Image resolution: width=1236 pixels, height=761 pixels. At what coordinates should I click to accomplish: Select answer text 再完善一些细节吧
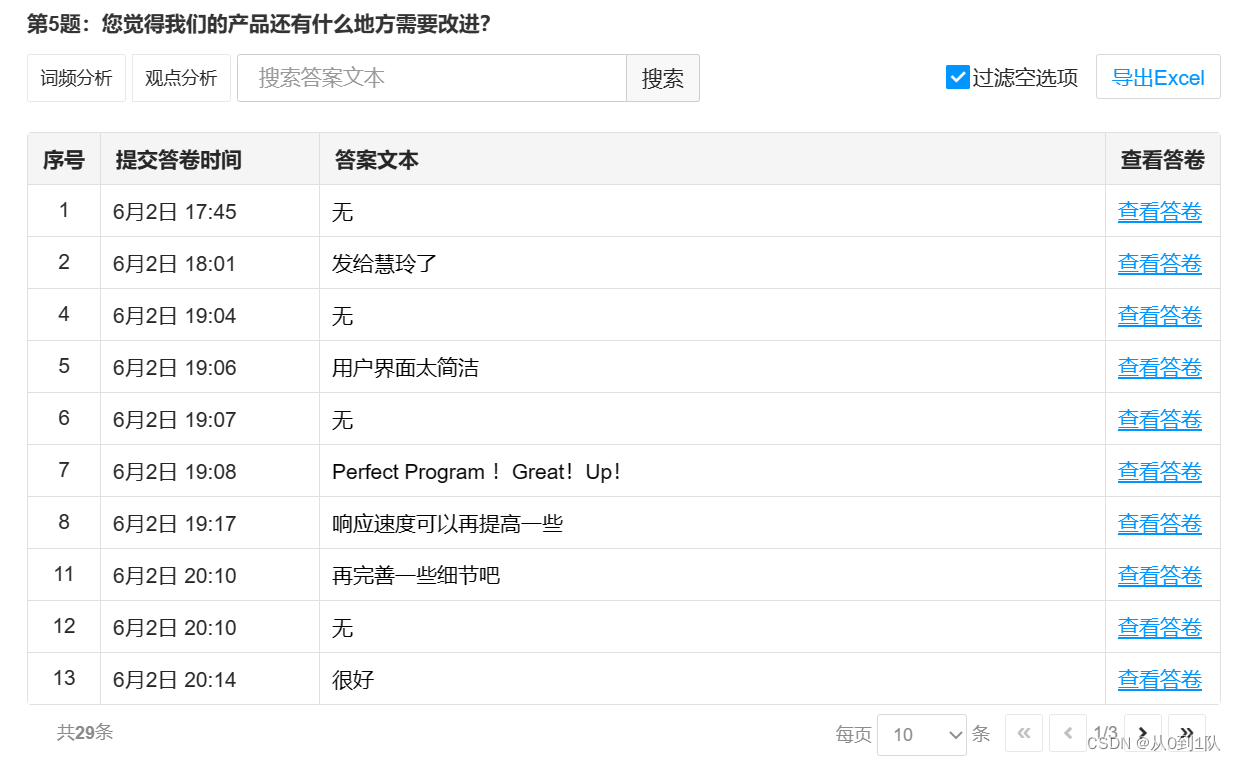pos(416,576)
